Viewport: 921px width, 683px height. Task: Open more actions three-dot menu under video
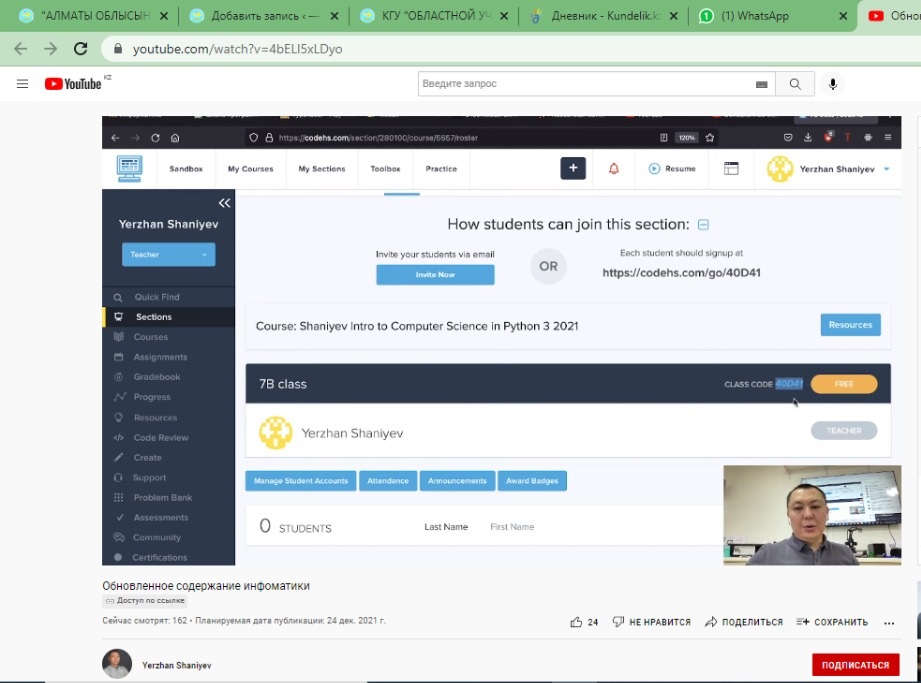[889, 623]
